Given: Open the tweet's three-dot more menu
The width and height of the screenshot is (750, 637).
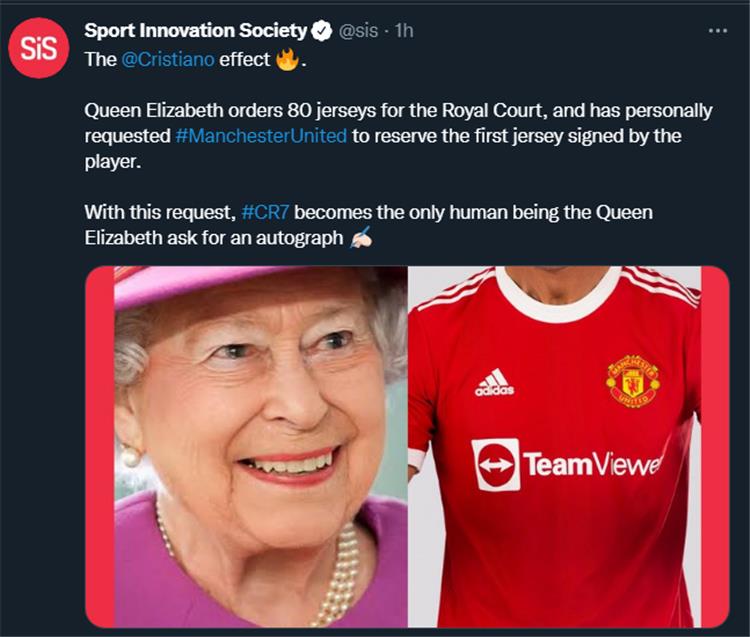Looking at the screenshot, I should click(717, 31).
